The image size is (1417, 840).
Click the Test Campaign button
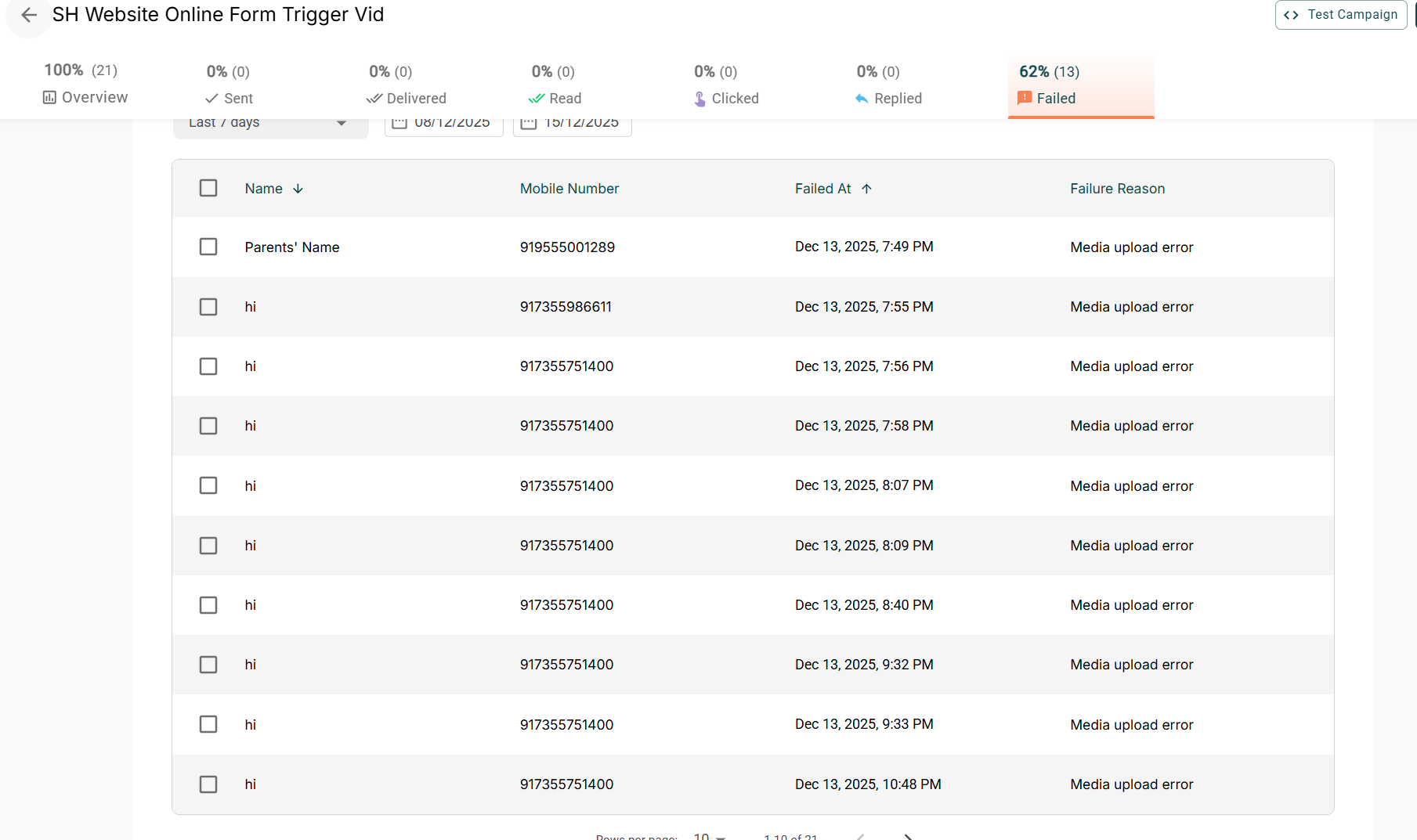[1341, 15]
